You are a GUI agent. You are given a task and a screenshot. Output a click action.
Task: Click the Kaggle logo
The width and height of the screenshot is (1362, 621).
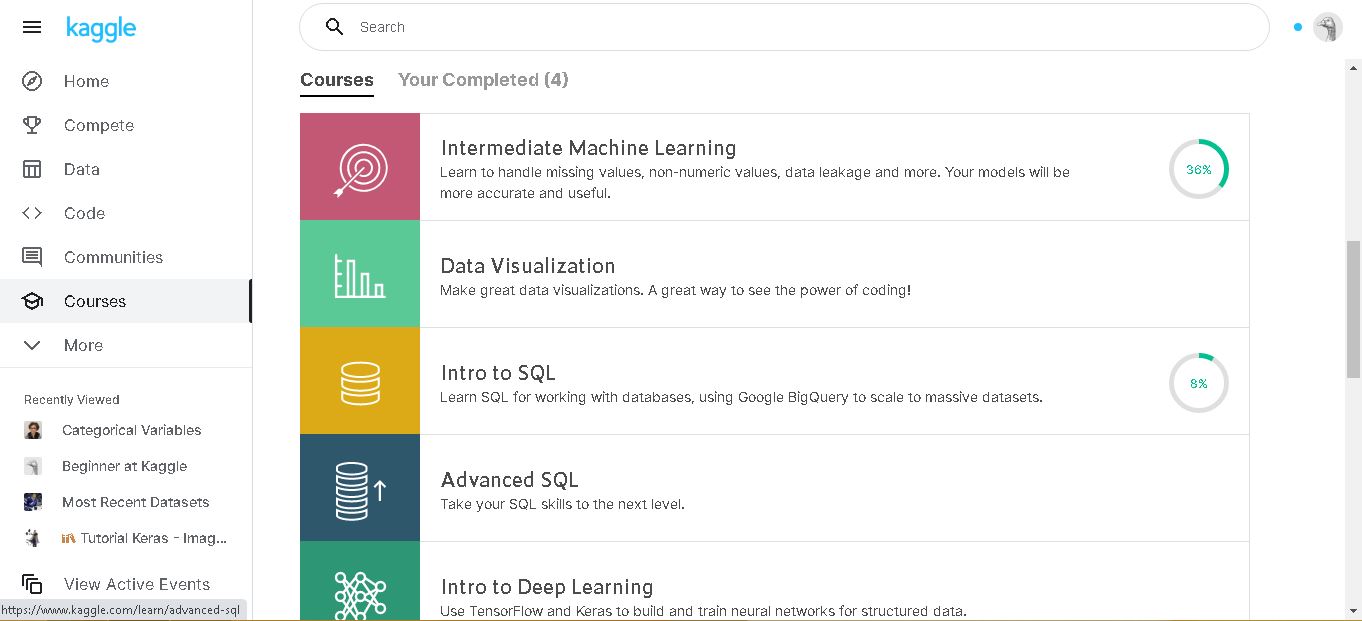pyautogui.click(x=100, y=28)
